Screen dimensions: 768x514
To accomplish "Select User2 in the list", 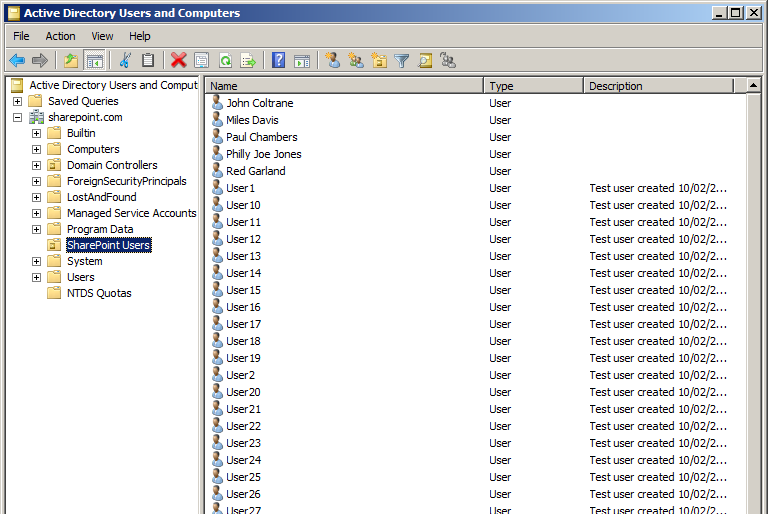I will tap(240, 375).
